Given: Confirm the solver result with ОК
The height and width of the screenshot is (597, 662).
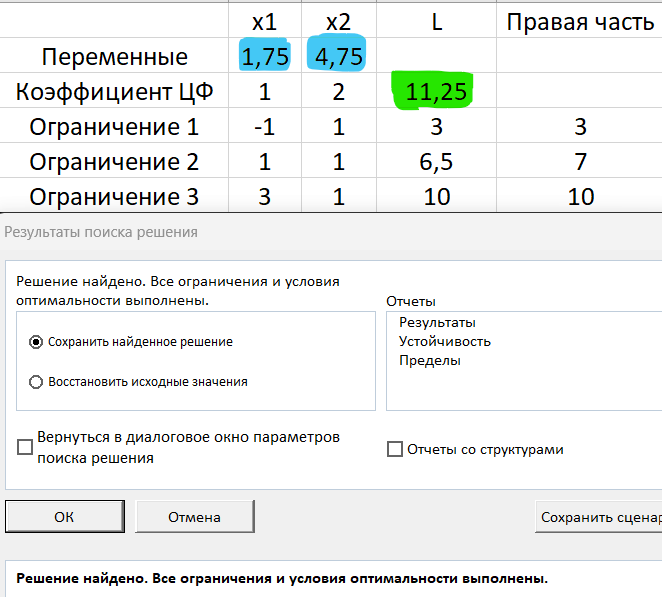Looking at the screenshot, I should point(65,517).
